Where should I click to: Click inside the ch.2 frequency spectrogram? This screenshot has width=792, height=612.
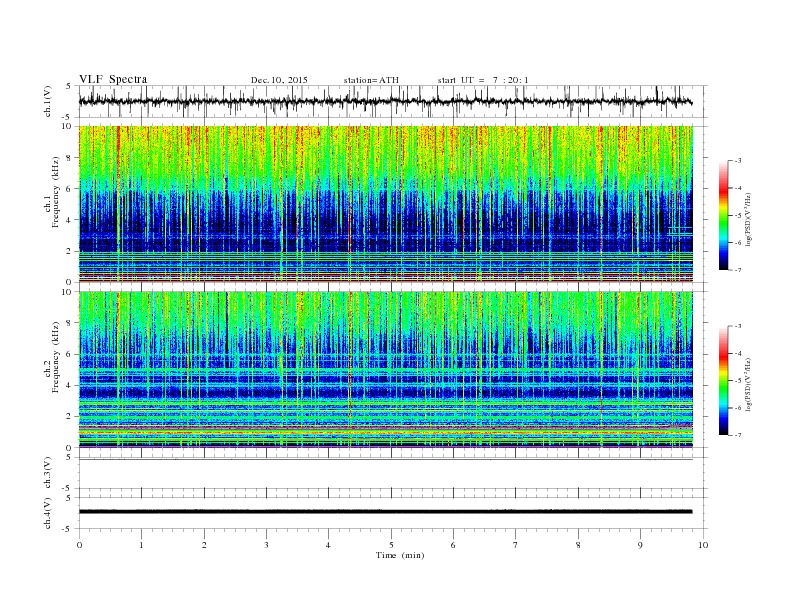point(385,370)
